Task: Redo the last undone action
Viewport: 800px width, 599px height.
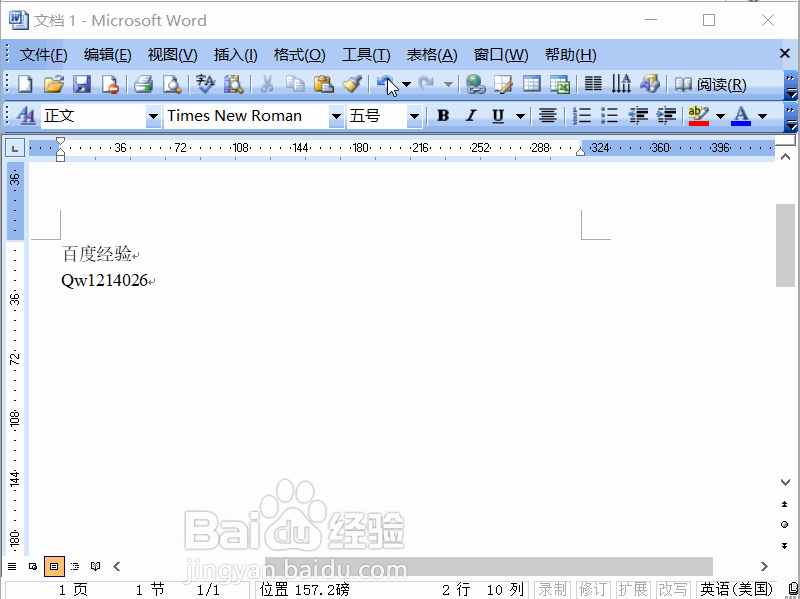Action: click(427, 84)
